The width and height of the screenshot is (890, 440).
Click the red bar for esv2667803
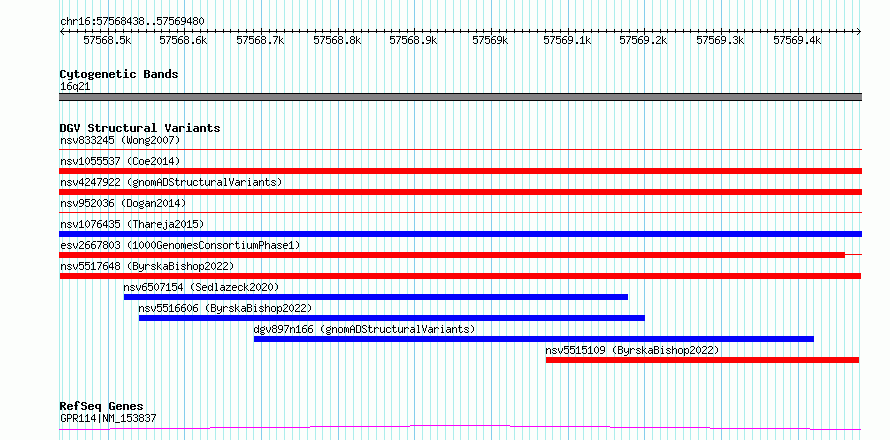click(x=452, y=255)
